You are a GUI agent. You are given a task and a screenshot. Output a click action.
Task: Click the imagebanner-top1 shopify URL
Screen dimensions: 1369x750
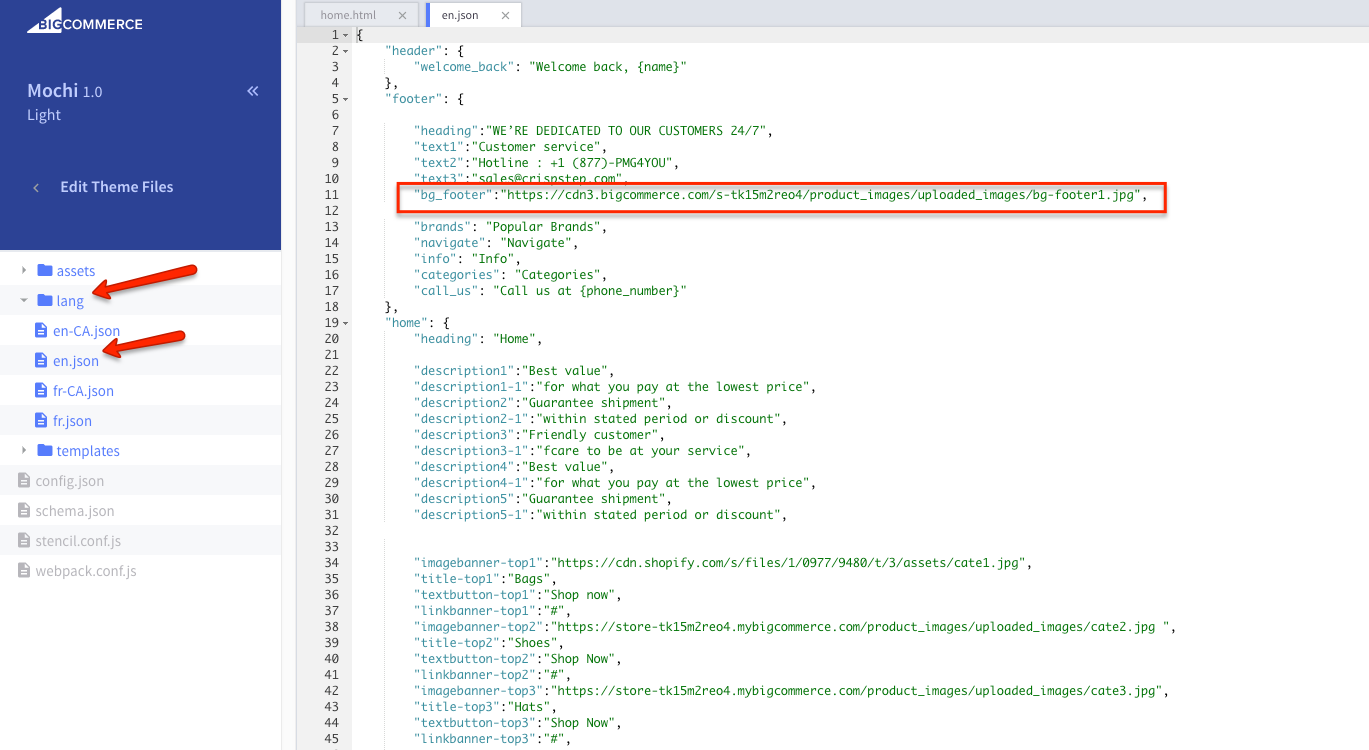coord(789,563)
